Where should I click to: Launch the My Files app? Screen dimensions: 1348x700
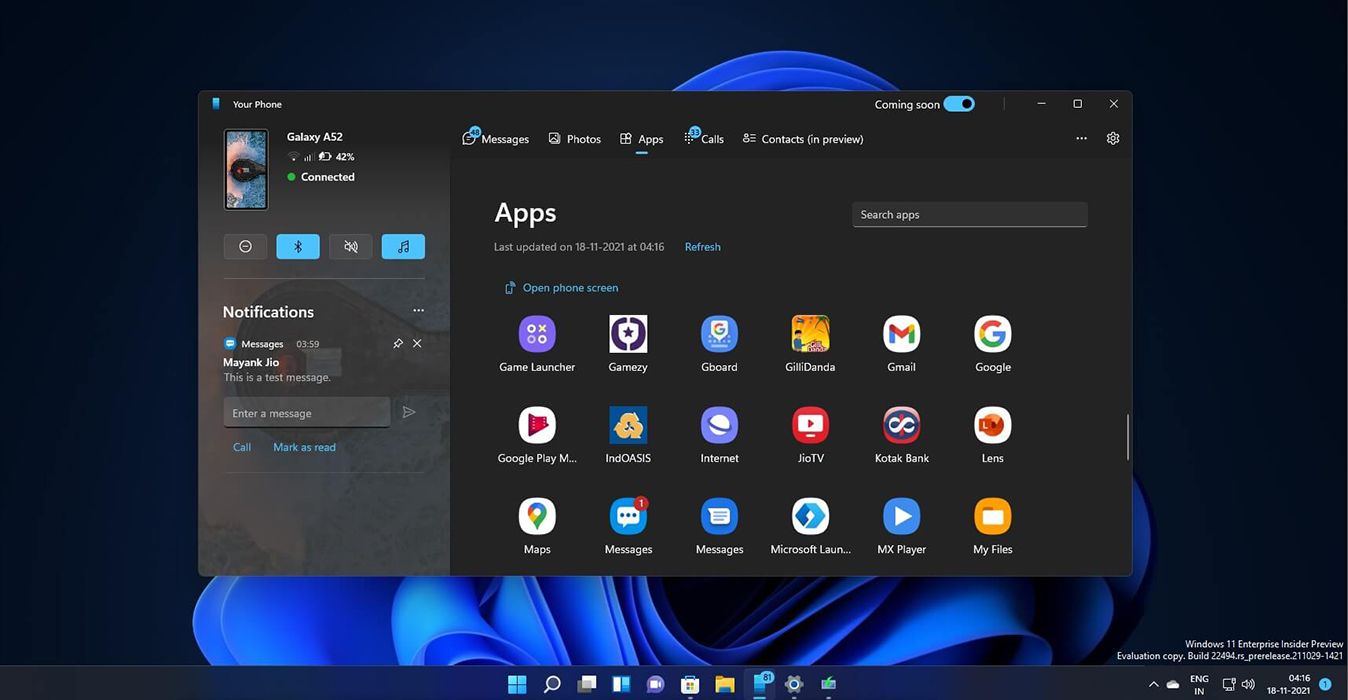tap(991, 515)
